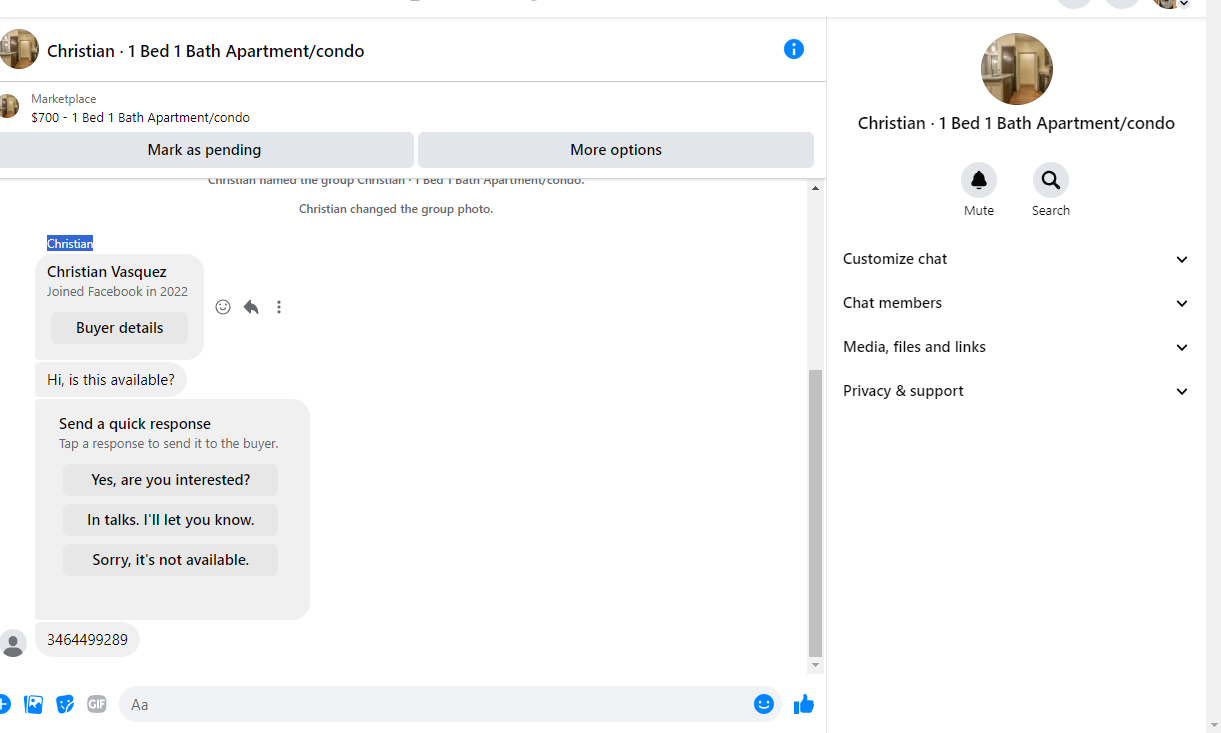Send quick reply 'In talks. I'll let you know.'
1221x733 pixels.
tap(171, 520)
